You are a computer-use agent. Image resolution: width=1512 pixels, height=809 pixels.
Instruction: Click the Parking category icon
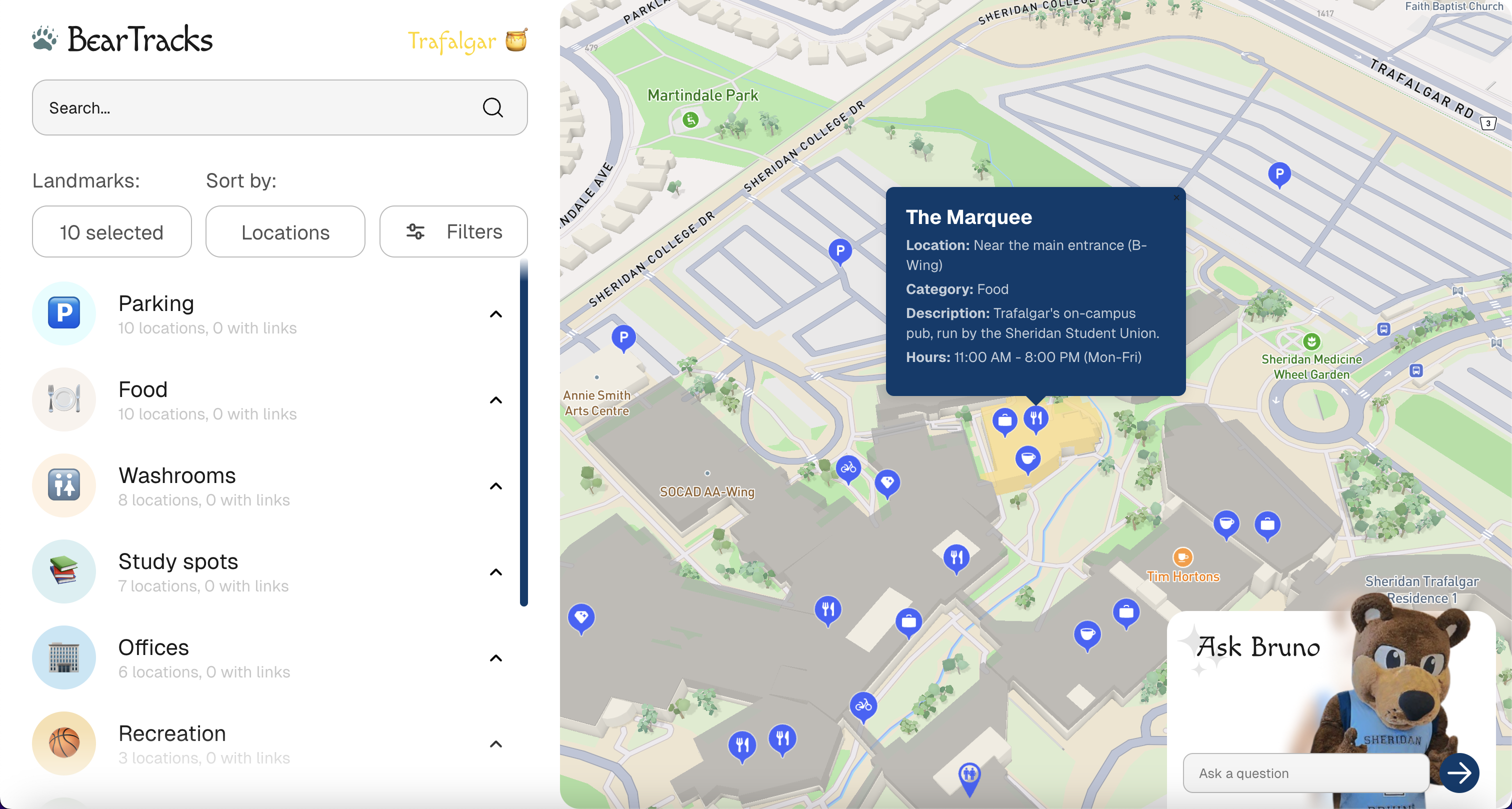click(64, 313)
